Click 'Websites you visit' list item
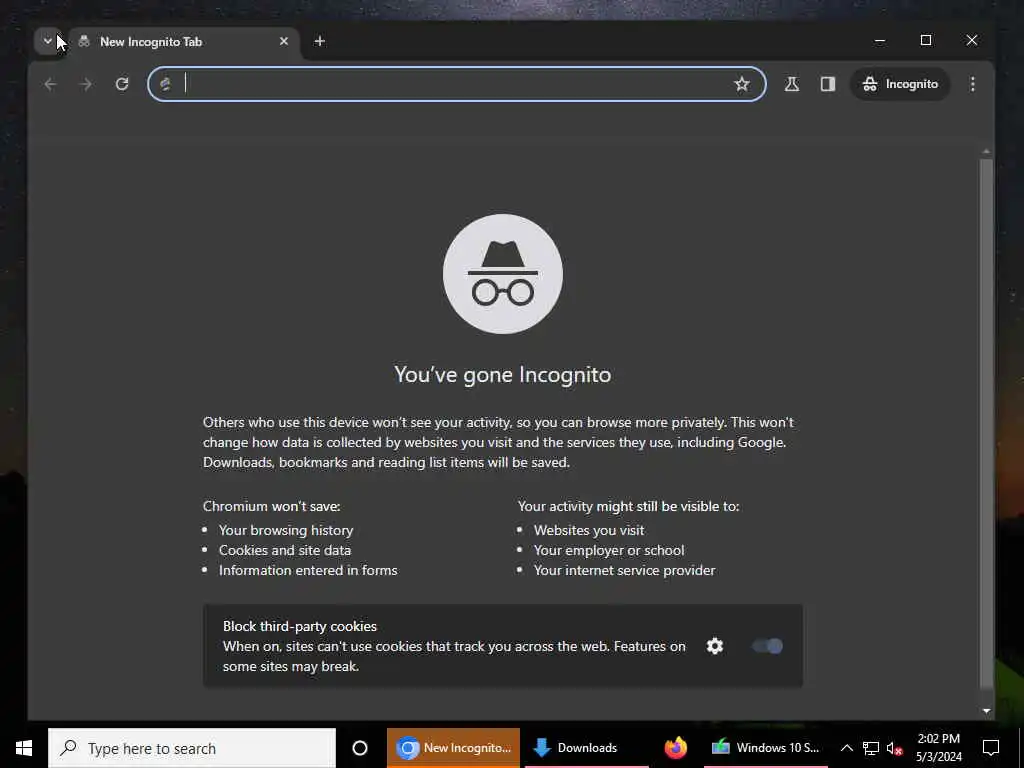This screenshot has width=1024, height=768. 589,530
